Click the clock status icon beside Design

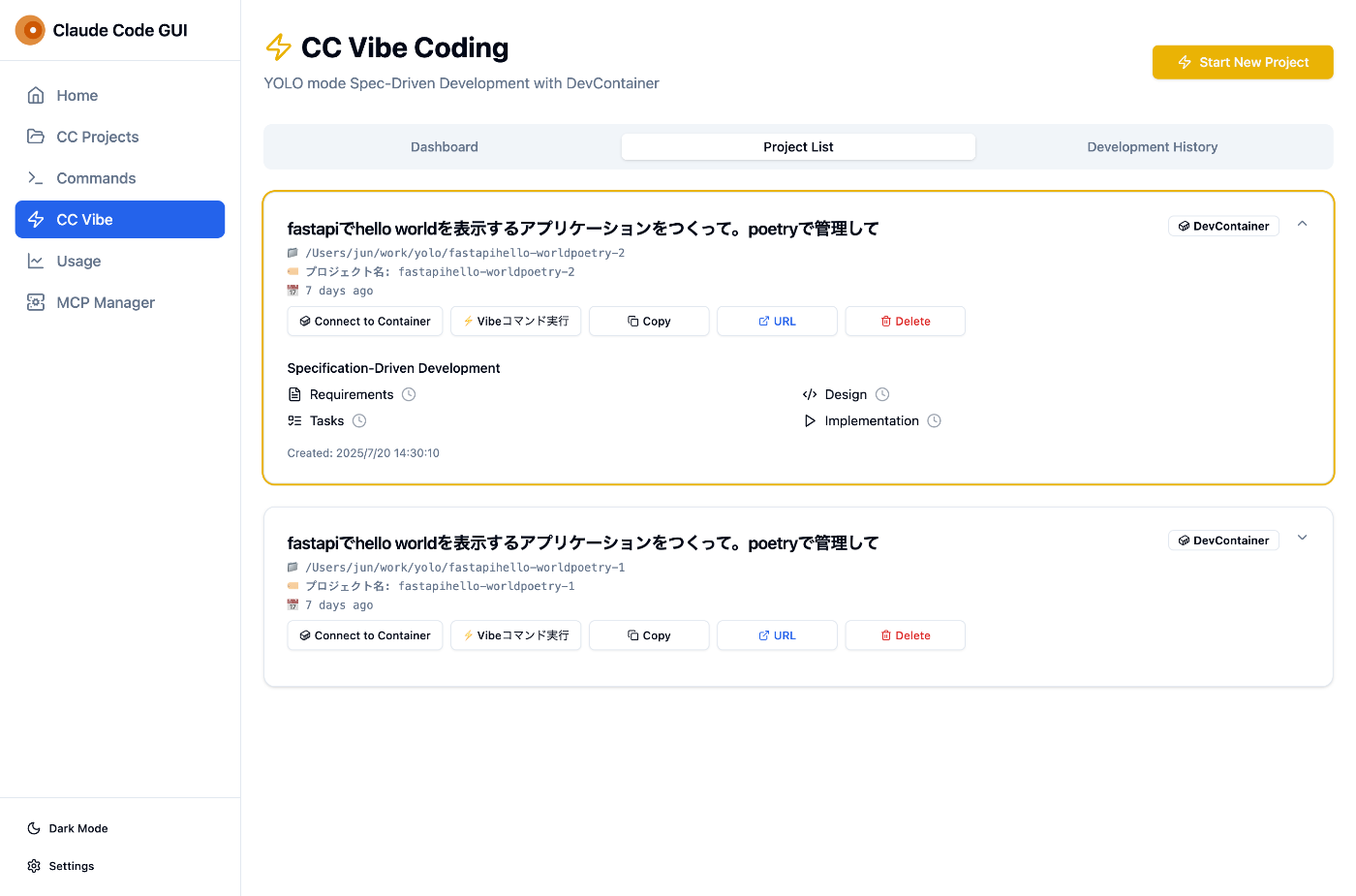click(x=882, y=394)
